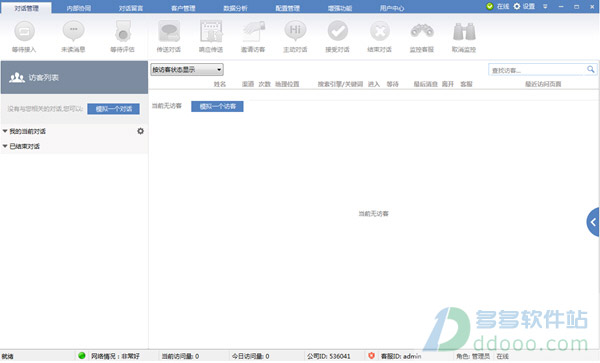Open the 数据分析 tab

(x=235, y=8)
